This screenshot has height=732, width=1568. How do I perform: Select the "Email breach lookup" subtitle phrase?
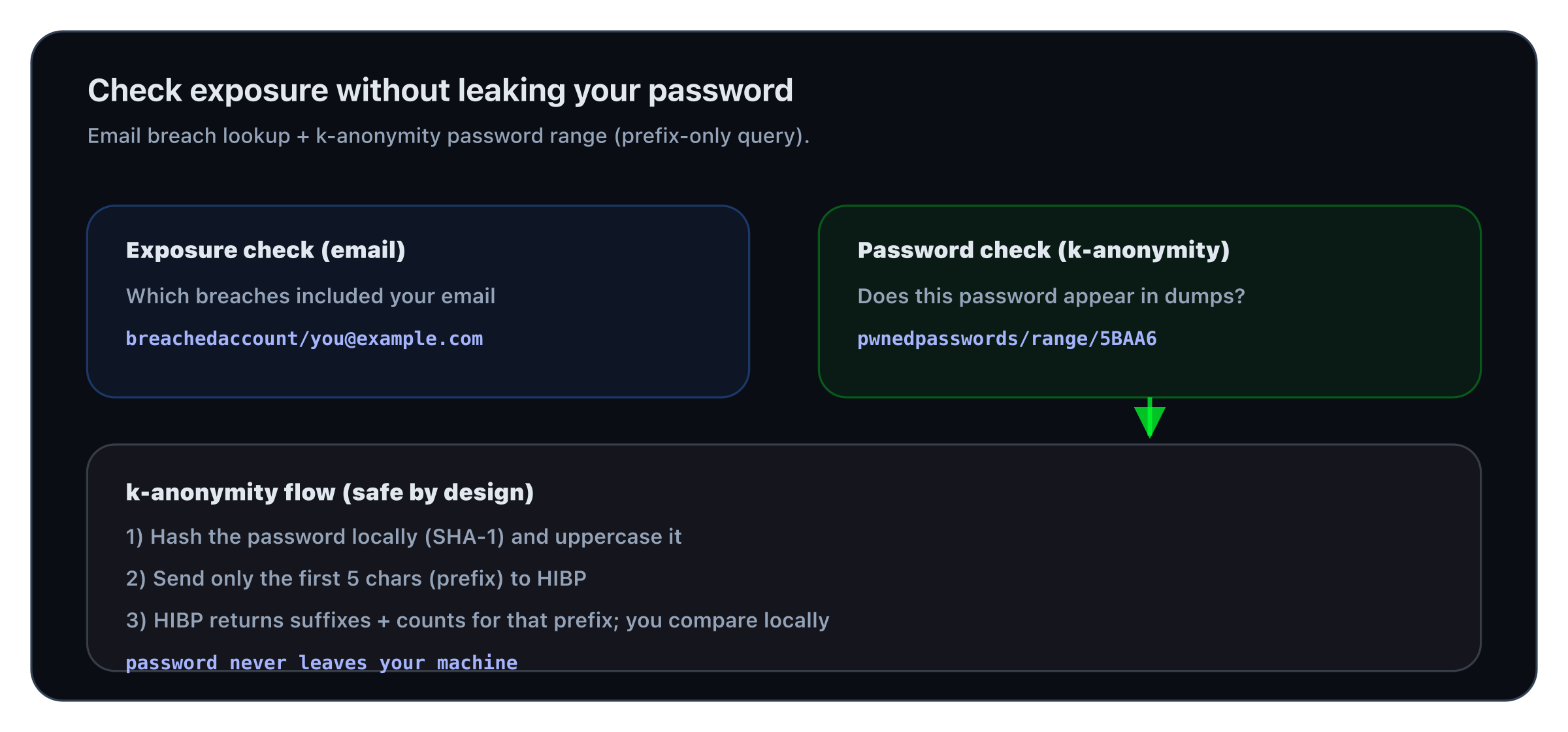pos(188,136)
